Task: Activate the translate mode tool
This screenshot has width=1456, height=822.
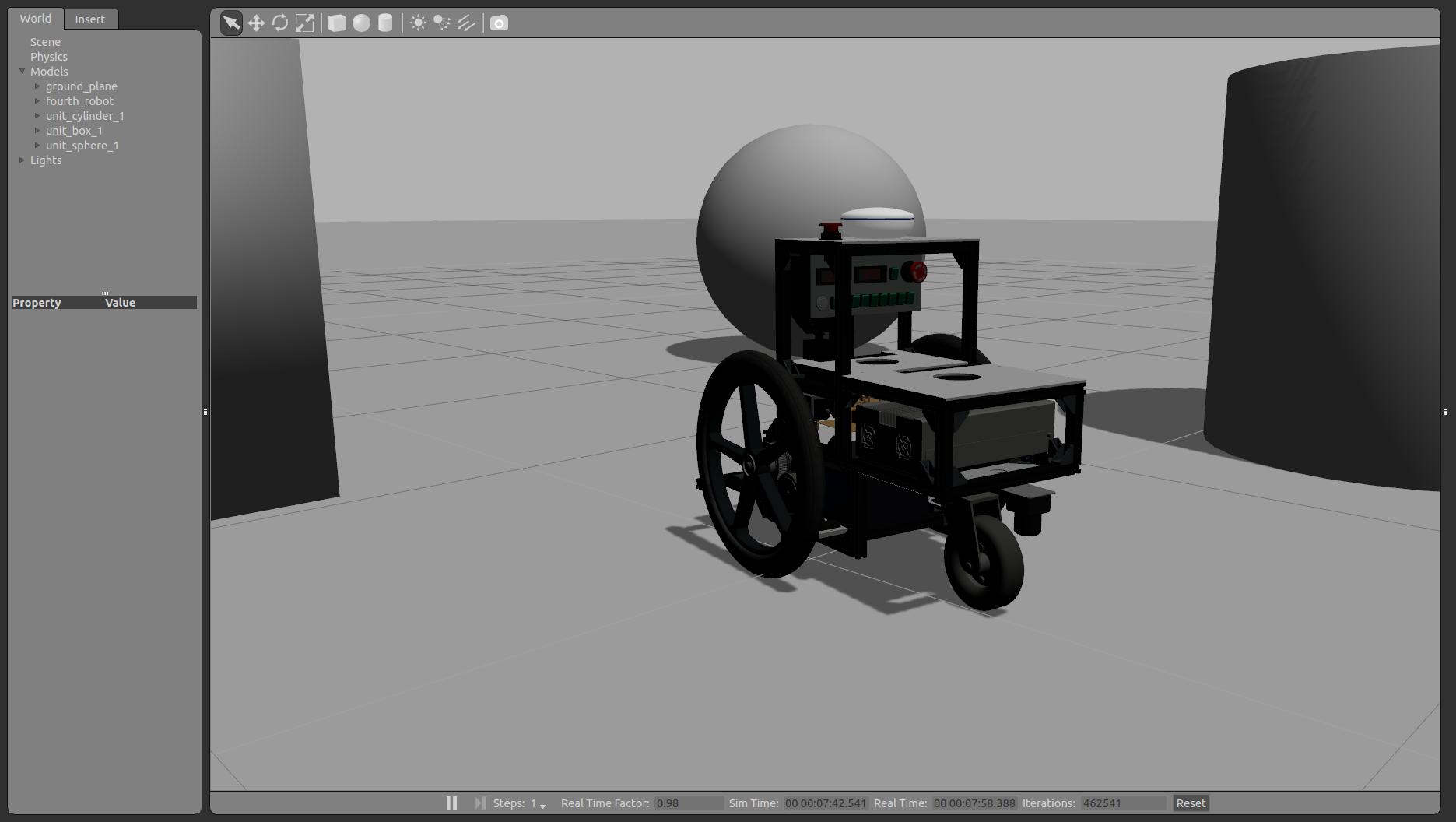Action: (255, 23)
